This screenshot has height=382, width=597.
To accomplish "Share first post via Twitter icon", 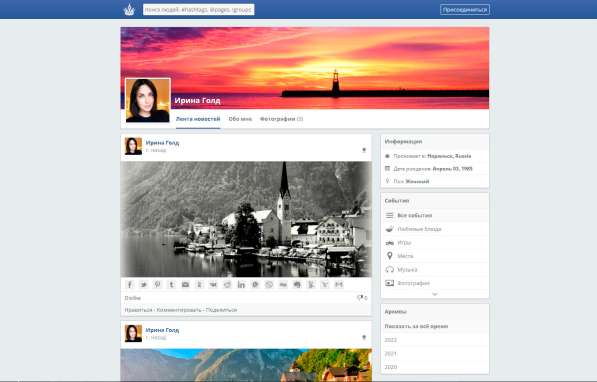I will coord(144,285).
